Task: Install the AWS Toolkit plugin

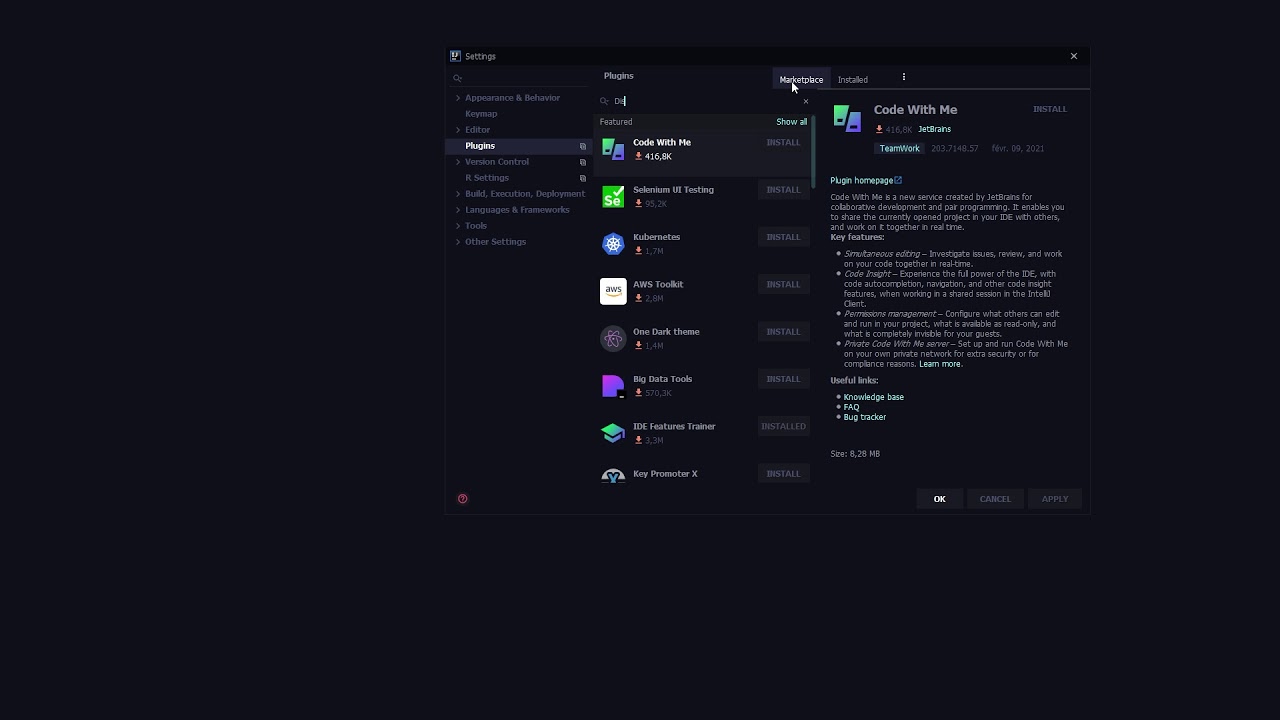Action: click(x=783, y=284)
